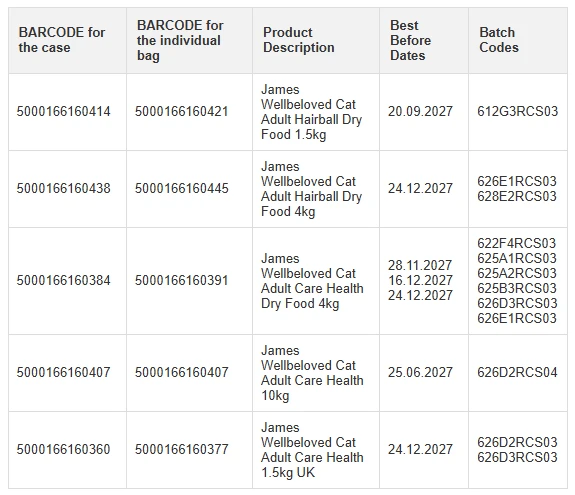Select batch code 622F4RCS03

(517, 243)
